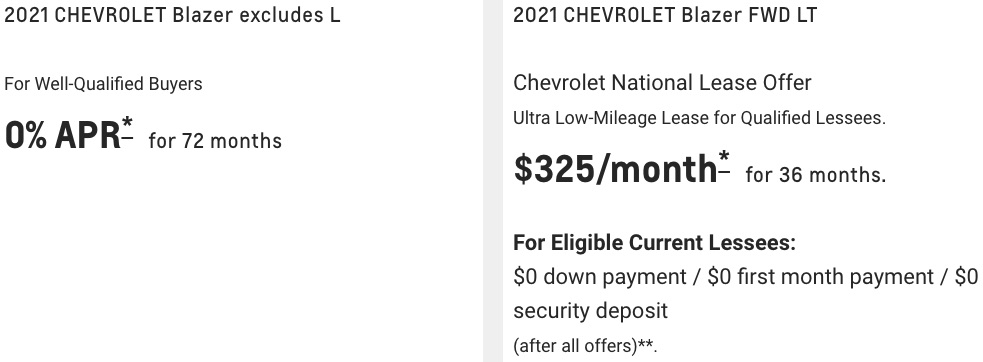The height and width of the screenshot is (362, 983).
Task: Click the For Eligible Current Lessees heading
Action: point(654,243)
